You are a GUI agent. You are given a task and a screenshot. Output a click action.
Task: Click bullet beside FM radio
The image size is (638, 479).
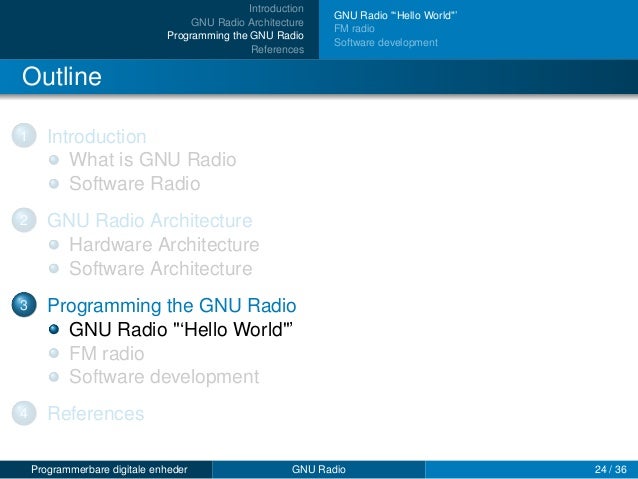tap(54, 353)
